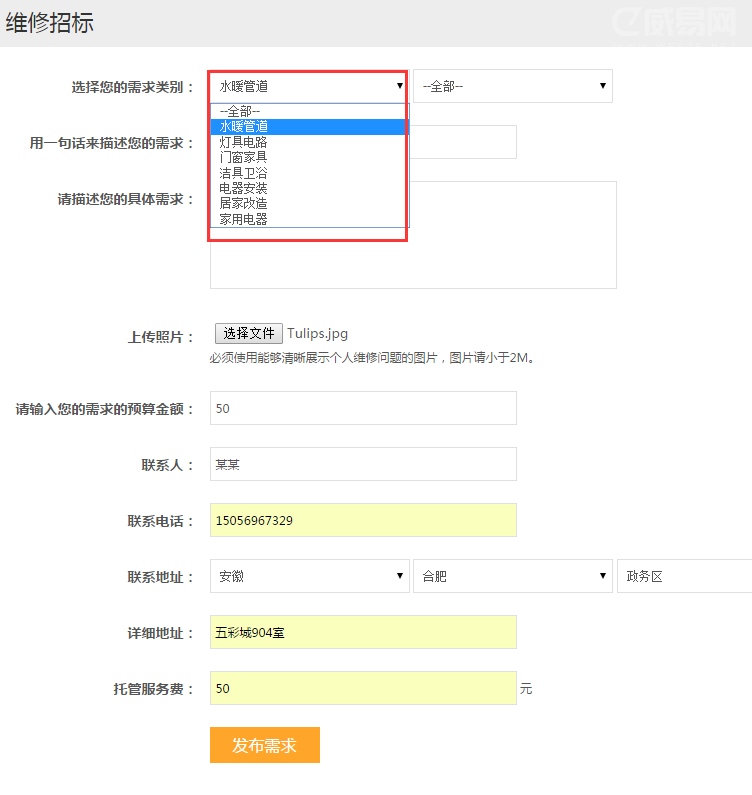Screen dimensions: 752x795
Task: Choose 门窗家具 in the open dropdown
Action: [x=244, y=157]
